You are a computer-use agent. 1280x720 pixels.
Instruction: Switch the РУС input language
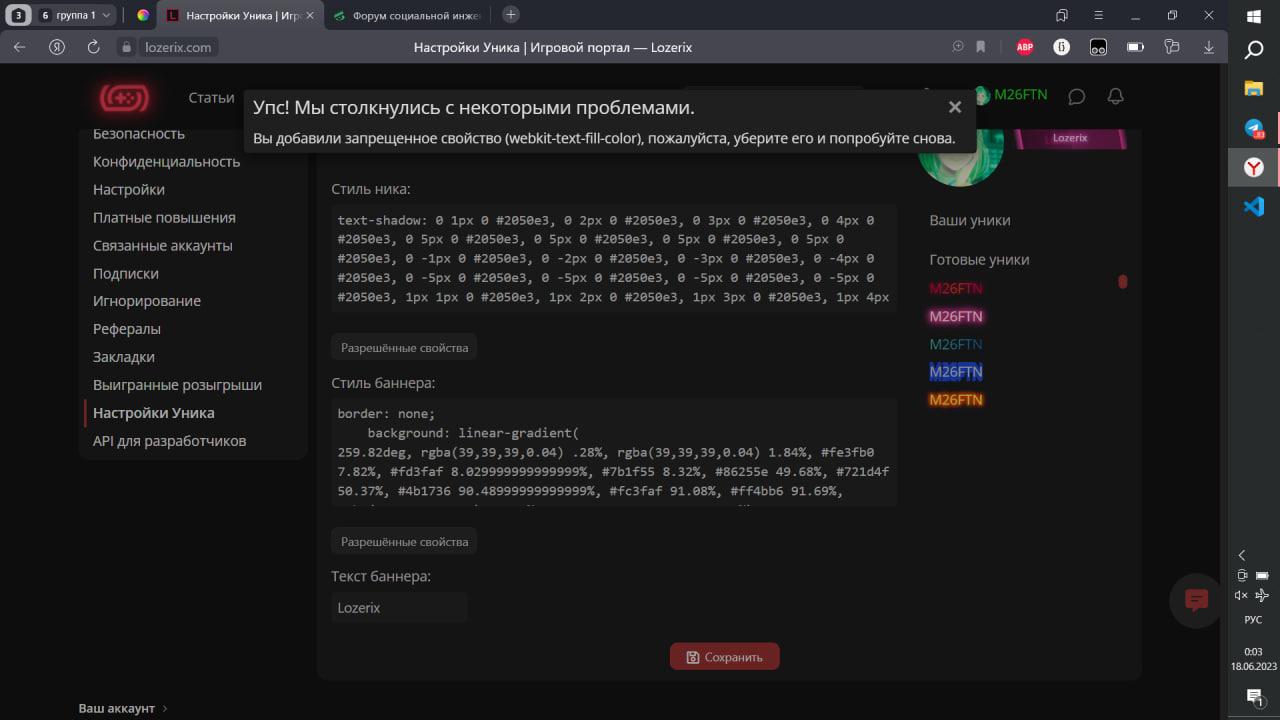1254,620
